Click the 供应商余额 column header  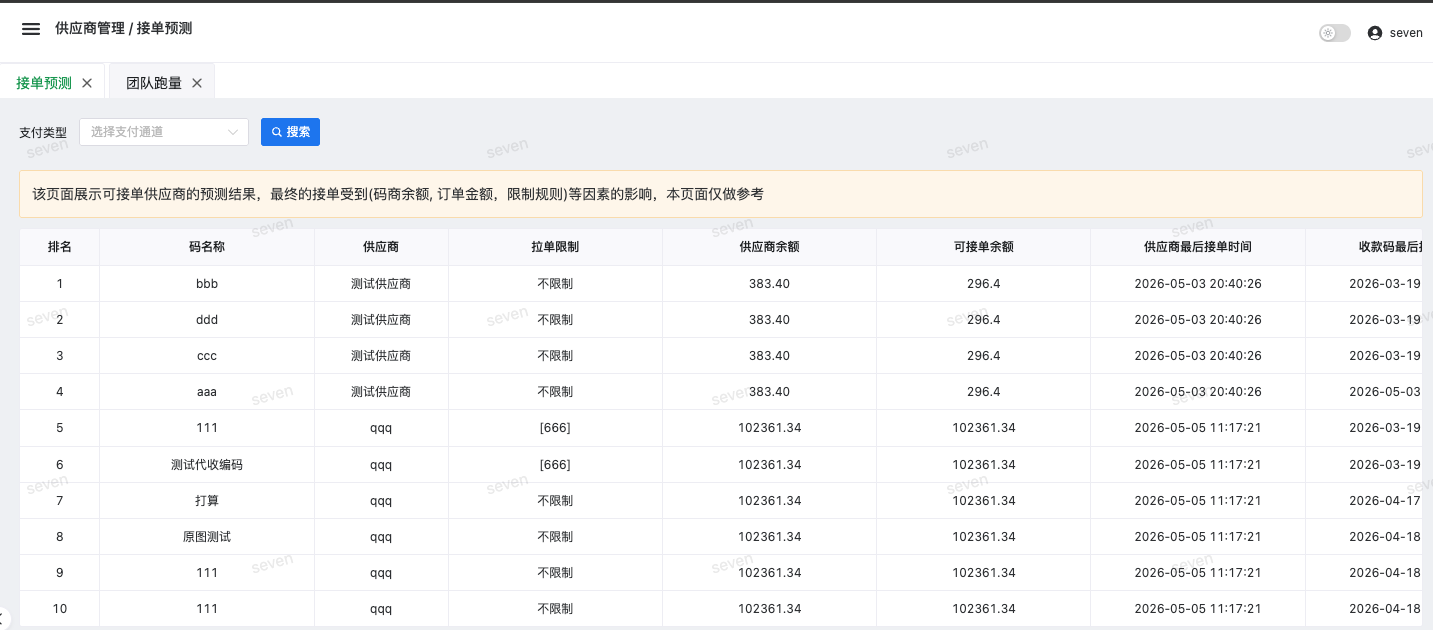coord(769,247)
